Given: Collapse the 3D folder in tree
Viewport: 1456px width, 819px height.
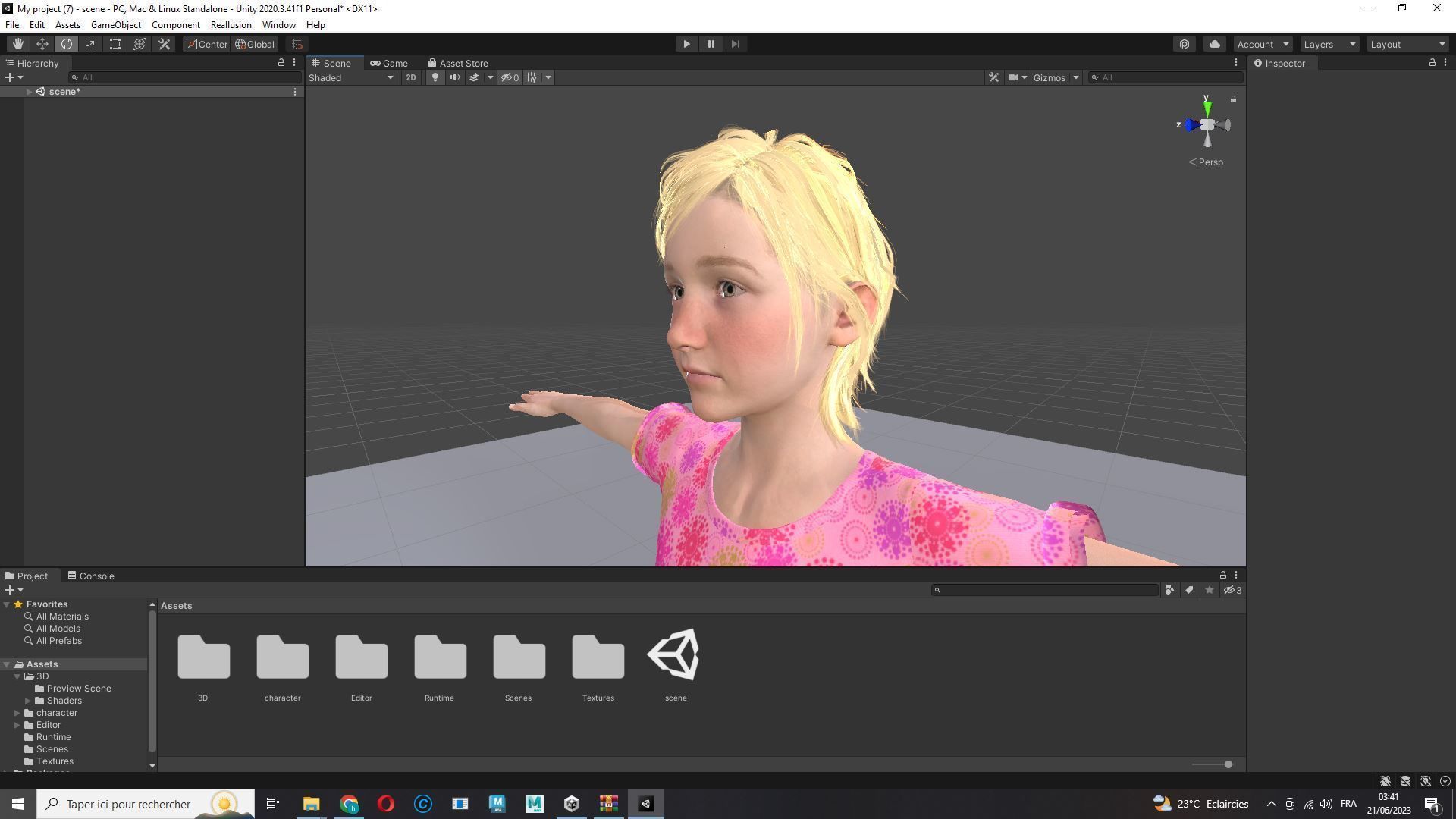Looking at the screenshot, I should click(x=17, y=676).
